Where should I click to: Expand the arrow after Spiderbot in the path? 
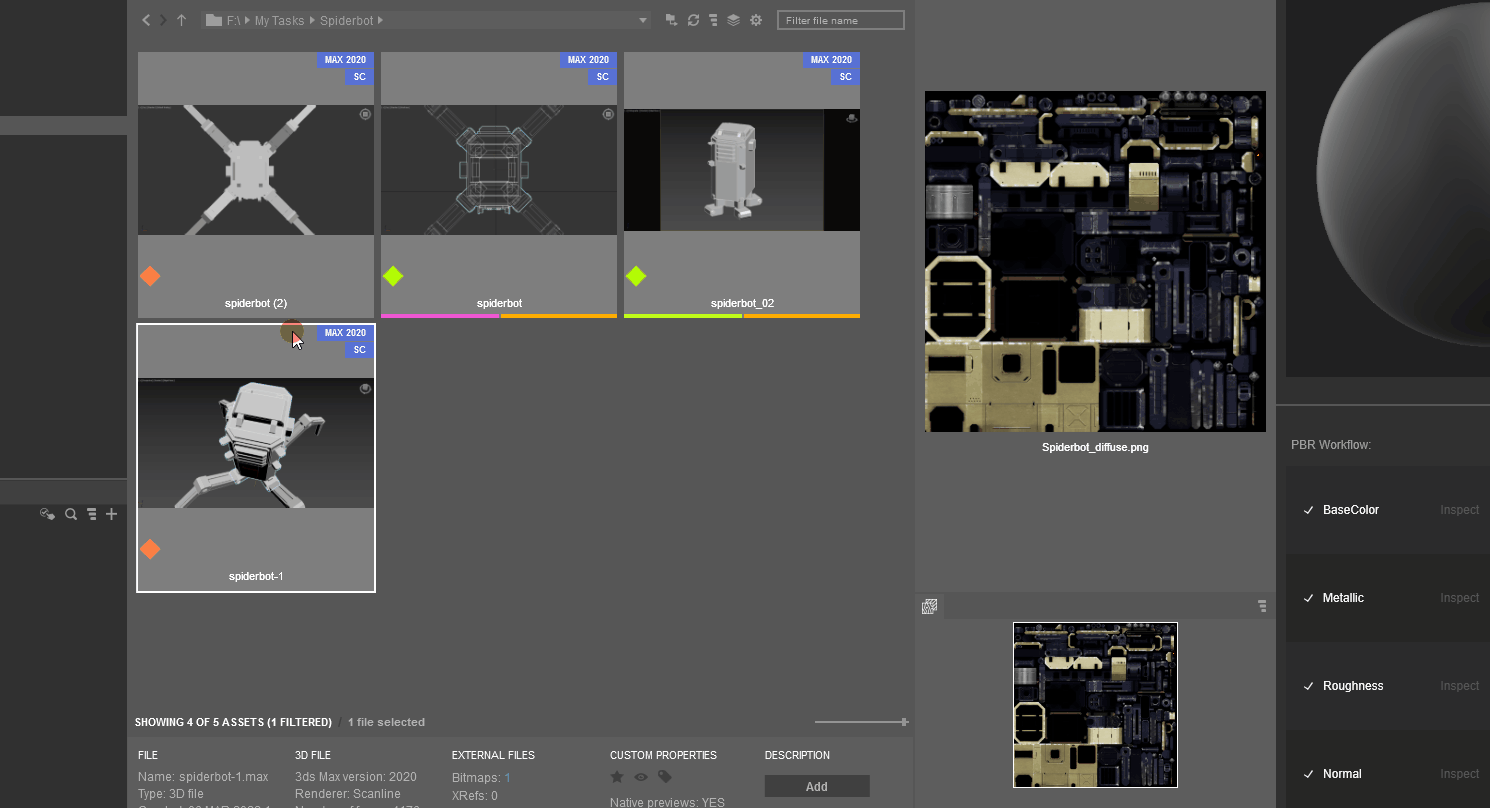[381, 21]
